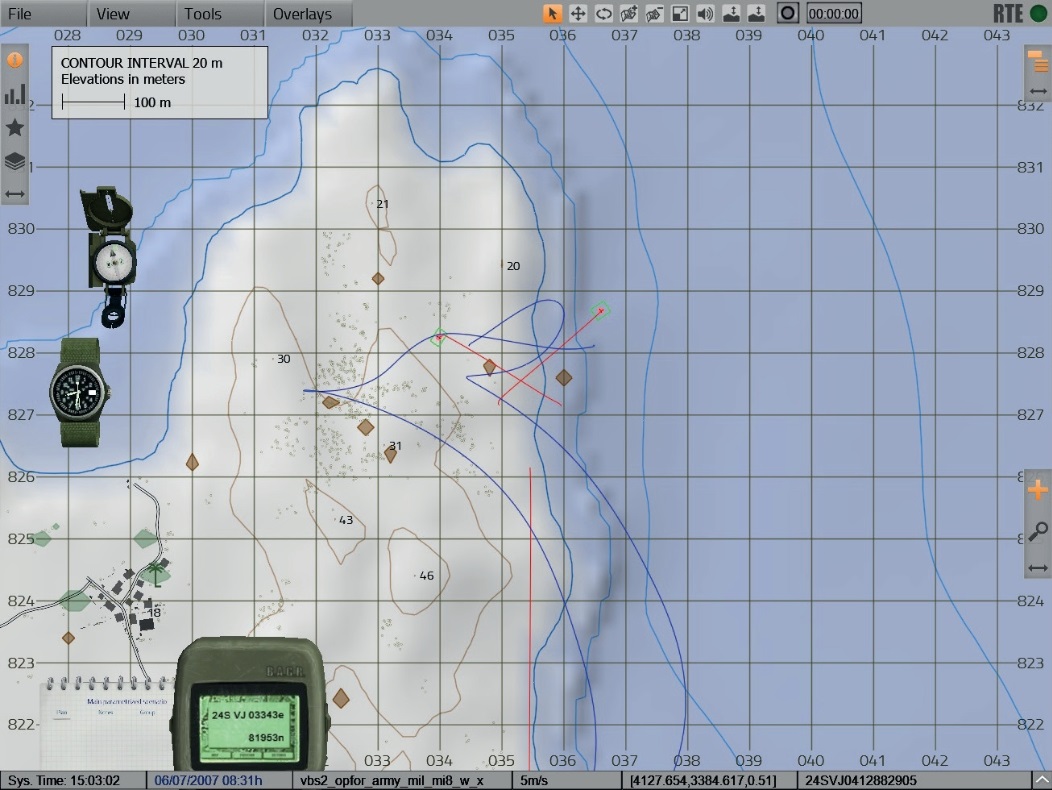The image size is (1052, 790).
Task: Open the star favorites panel
Action: coord(15,127)
